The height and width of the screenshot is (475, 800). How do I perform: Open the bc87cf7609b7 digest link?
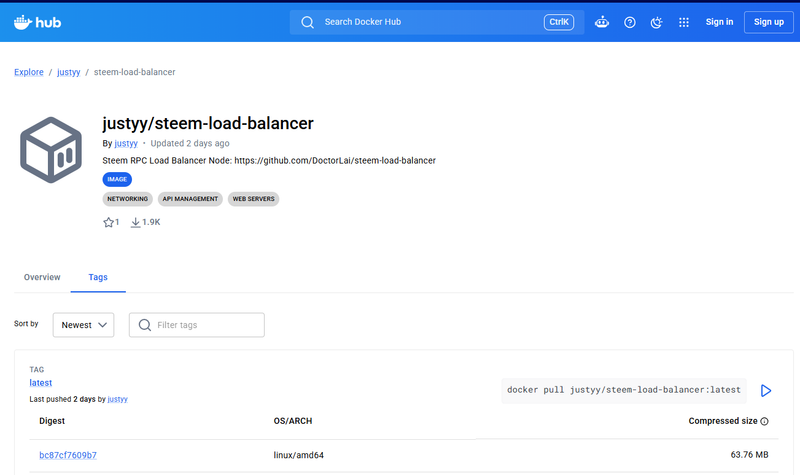68,455
